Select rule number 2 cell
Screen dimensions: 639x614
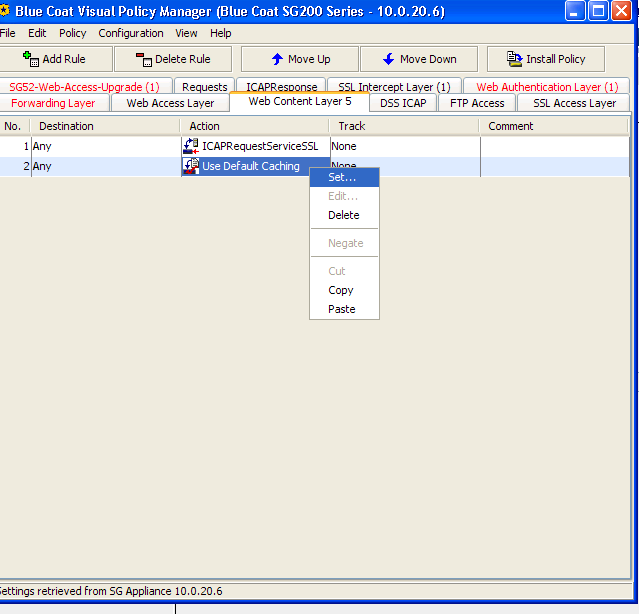click(x=15, y=166)
